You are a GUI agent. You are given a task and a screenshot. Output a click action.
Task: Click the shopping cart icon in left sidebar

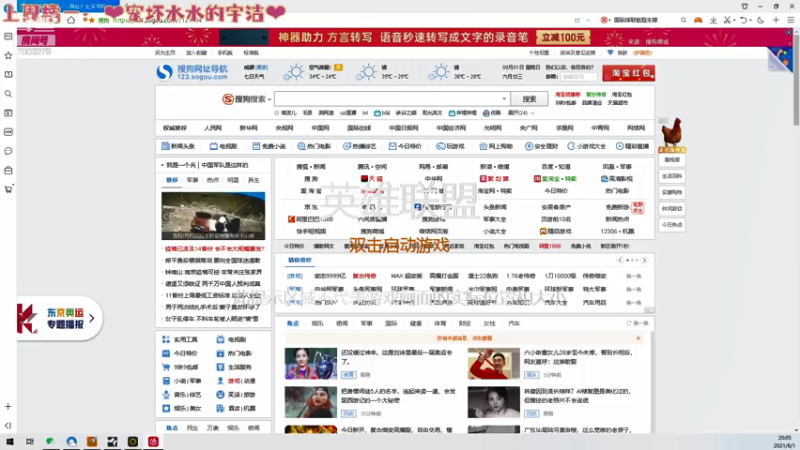tap(8, 189)
